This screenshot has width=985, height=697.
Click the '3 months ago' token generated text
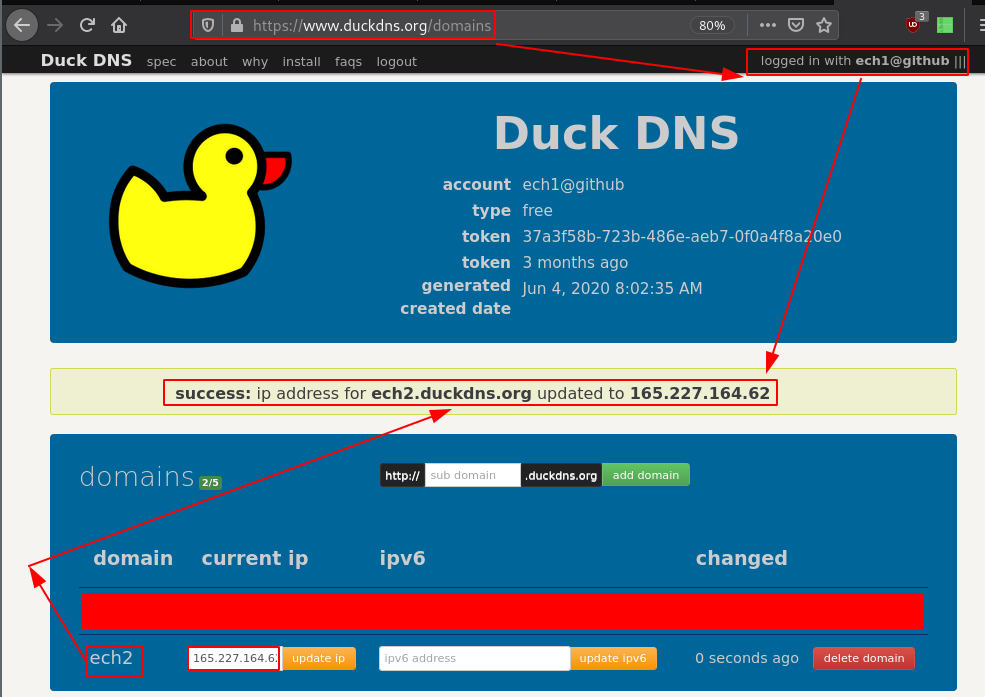click(x=575, y=262)
